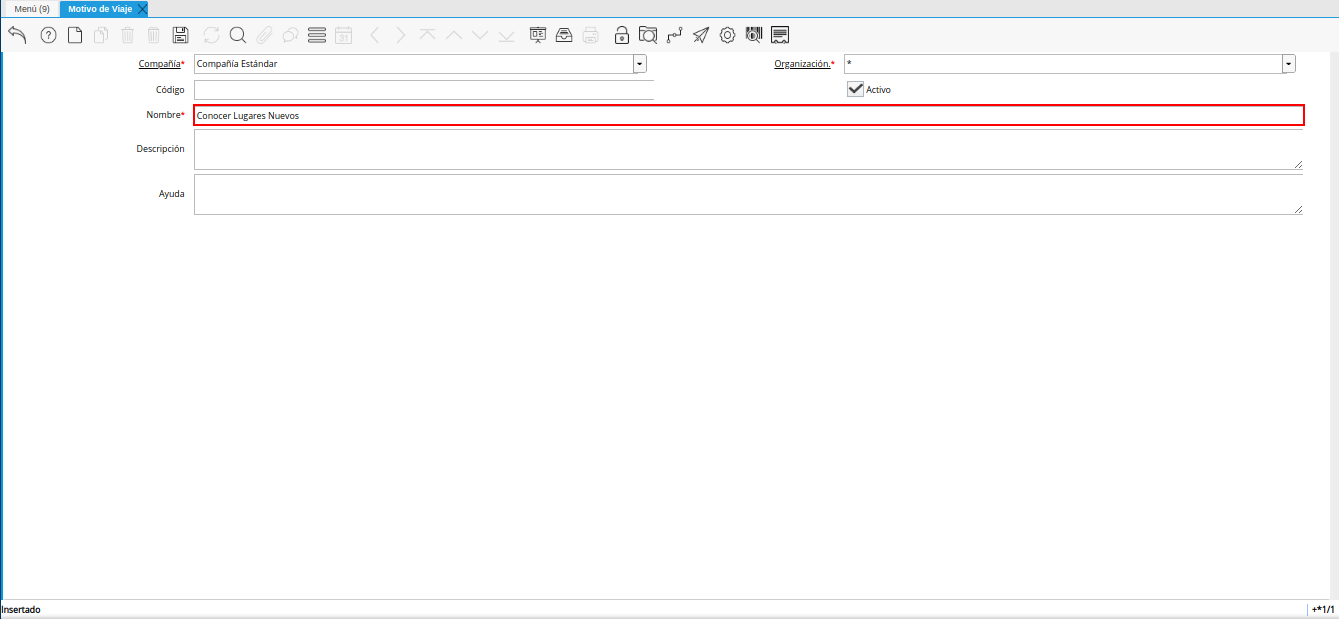Select the Motivo de Viaje tab
Screen dimensions: 1339x619
[x=100, y=8]
